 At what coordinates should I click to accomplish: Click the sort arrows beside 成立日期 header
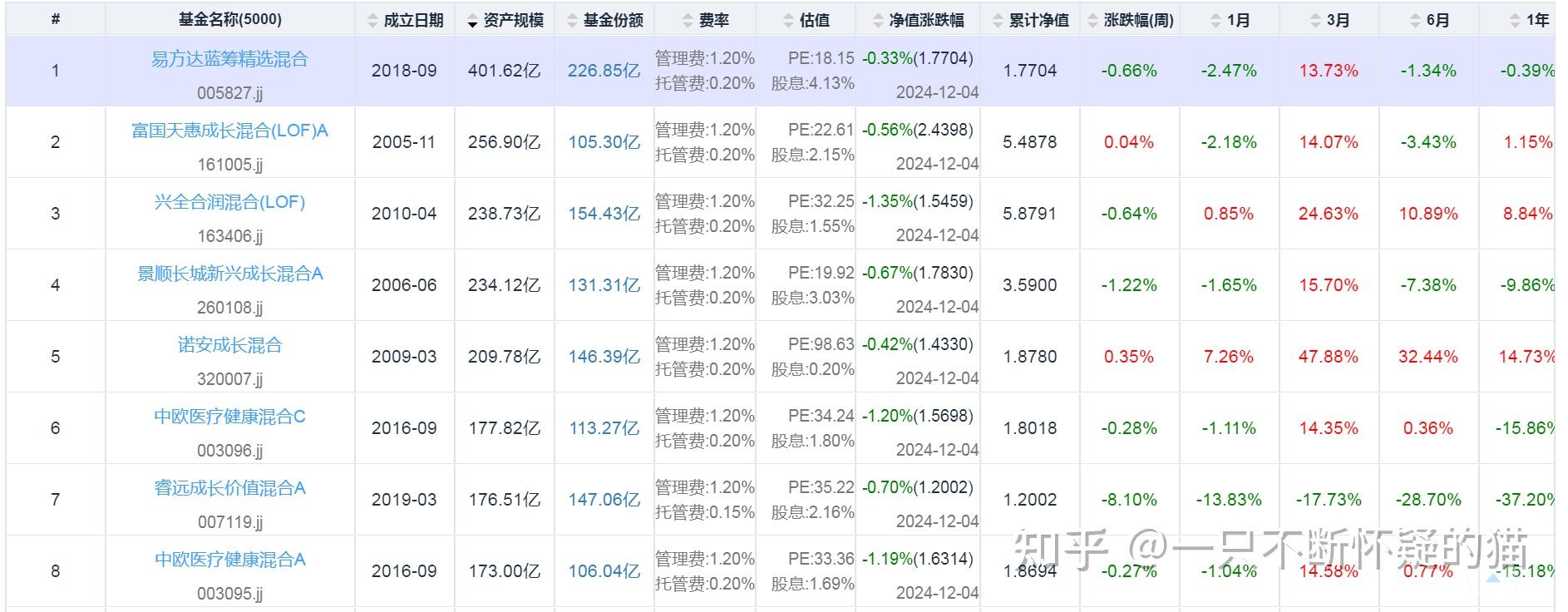[372, 18]
